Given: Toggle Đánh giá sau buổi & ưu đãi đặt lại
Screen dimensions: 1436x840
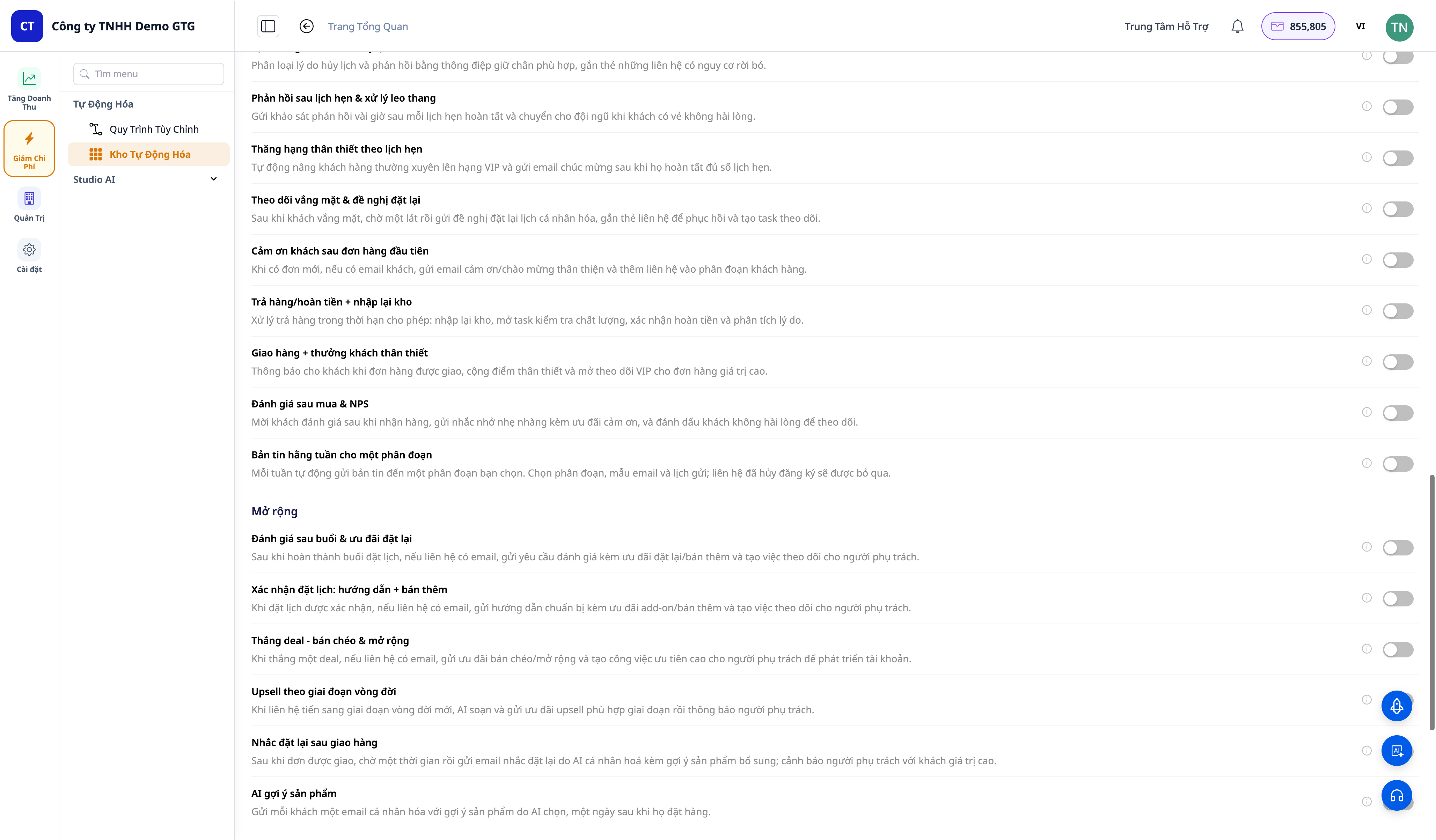Looking at the screenshot, I should click(x=1398, y=548).
